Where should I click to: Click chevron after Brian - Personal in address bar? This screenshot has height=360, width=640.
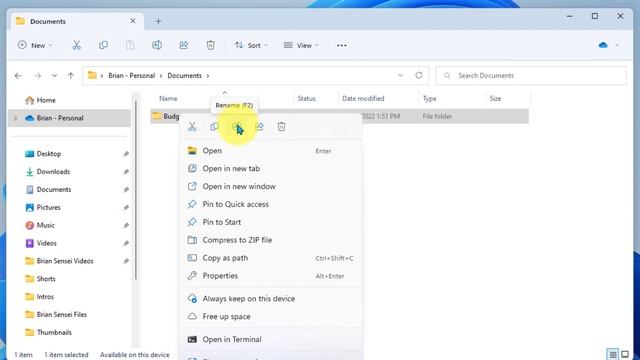pyautogui.click(x=161, y=76)
